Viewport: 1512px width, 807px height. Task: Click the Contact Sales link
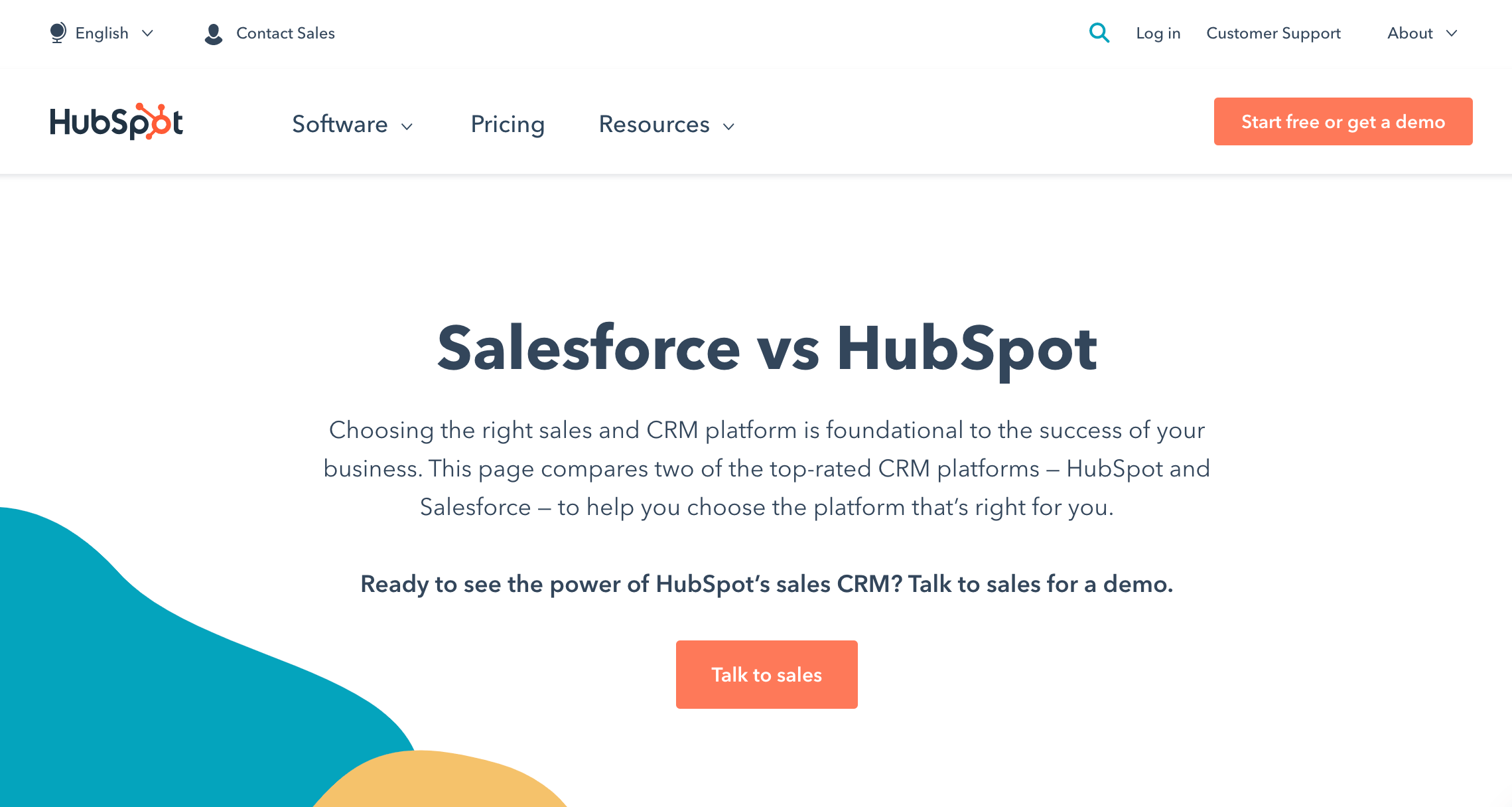(x=285, y=33)
